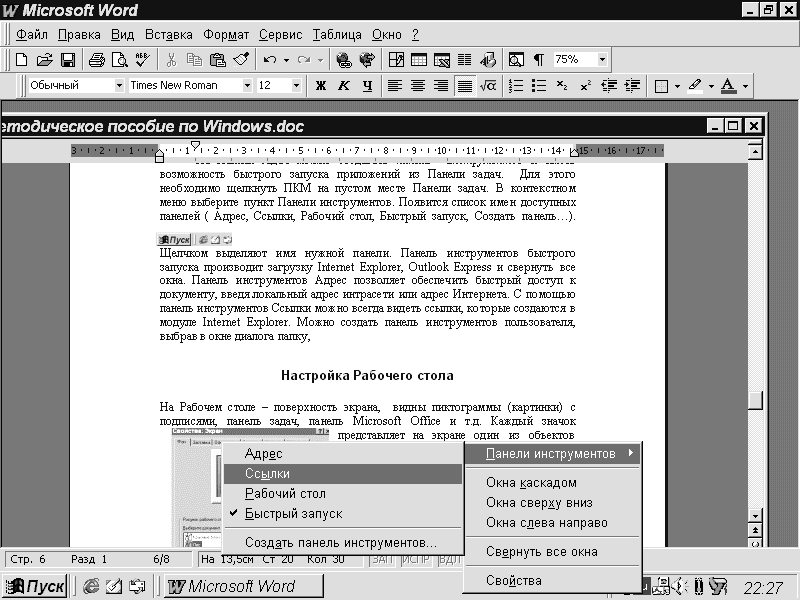Screen dimensions: 800x600
Task: Toggle numbered list formatting
Action: [516, 86]
